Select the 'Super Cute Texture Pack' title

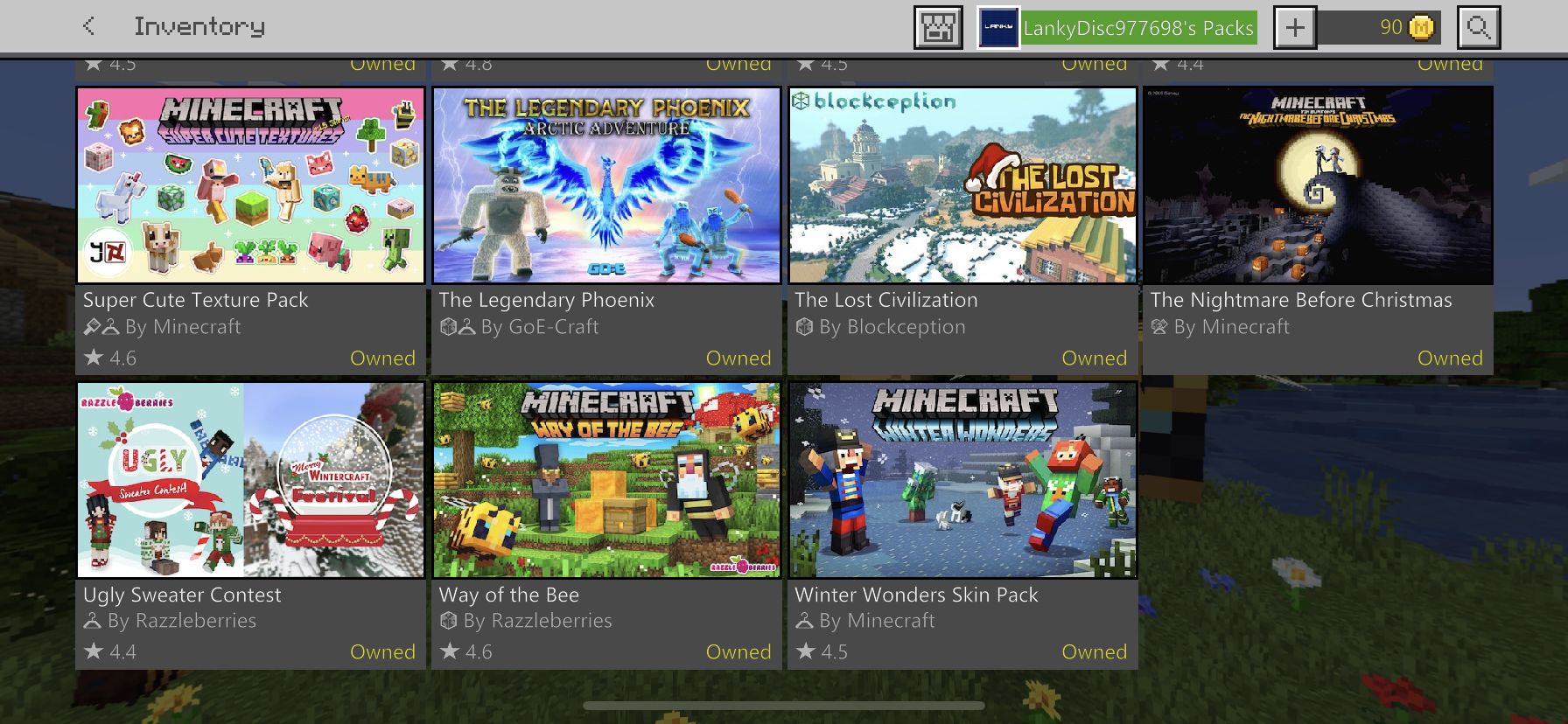pos(196,300)
